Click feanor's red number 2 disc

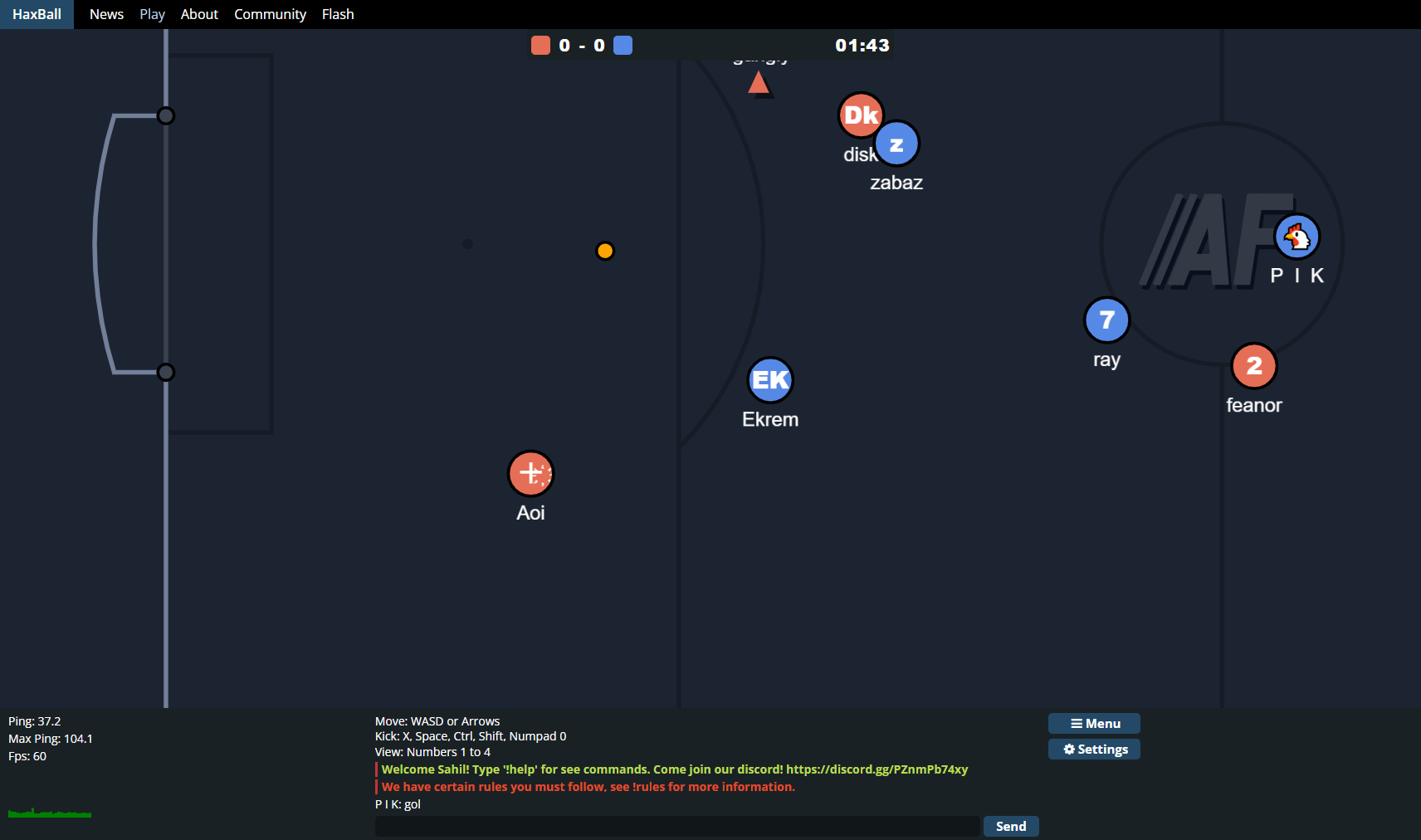click(x=1253, y=366)
